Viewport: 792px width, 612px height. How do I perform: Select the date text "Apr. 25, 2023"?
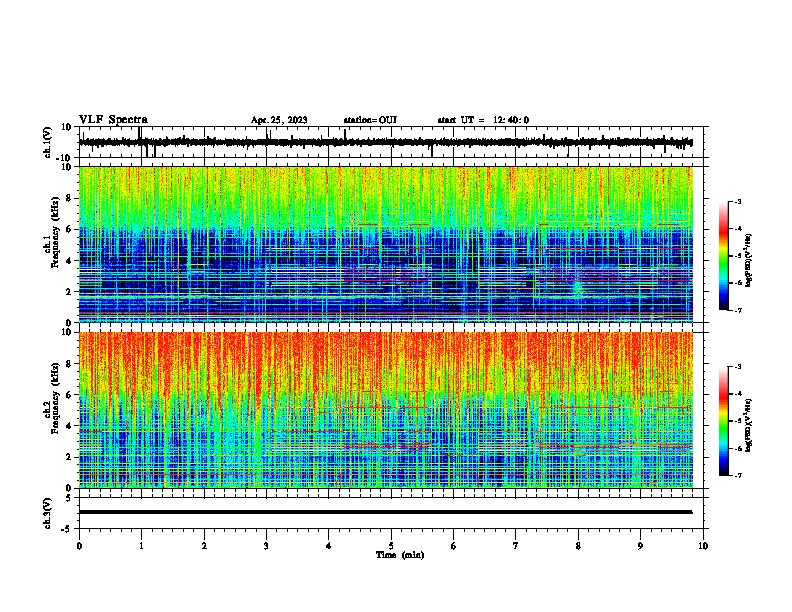point(279,120)
